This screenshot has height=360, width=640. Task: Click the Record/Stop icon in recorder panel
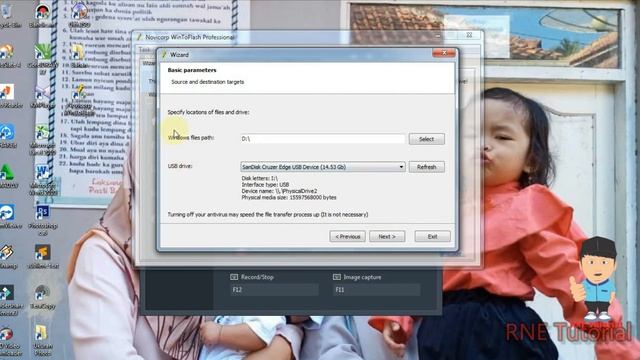(x=234, y=277)
